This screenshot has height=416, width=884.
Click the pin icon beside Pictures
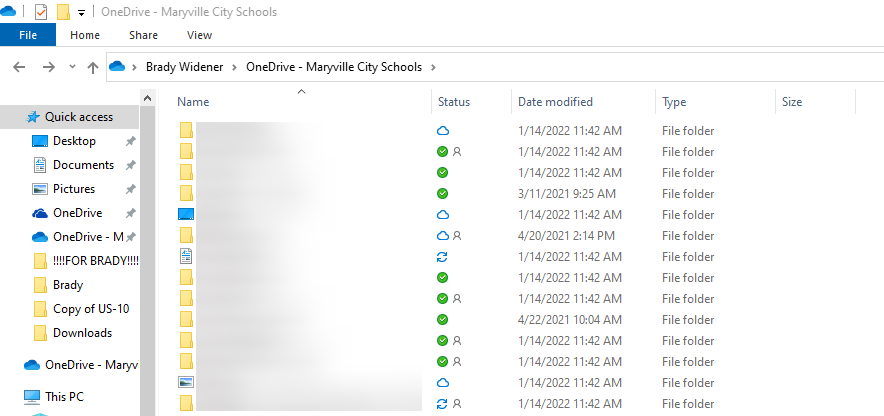130,189
